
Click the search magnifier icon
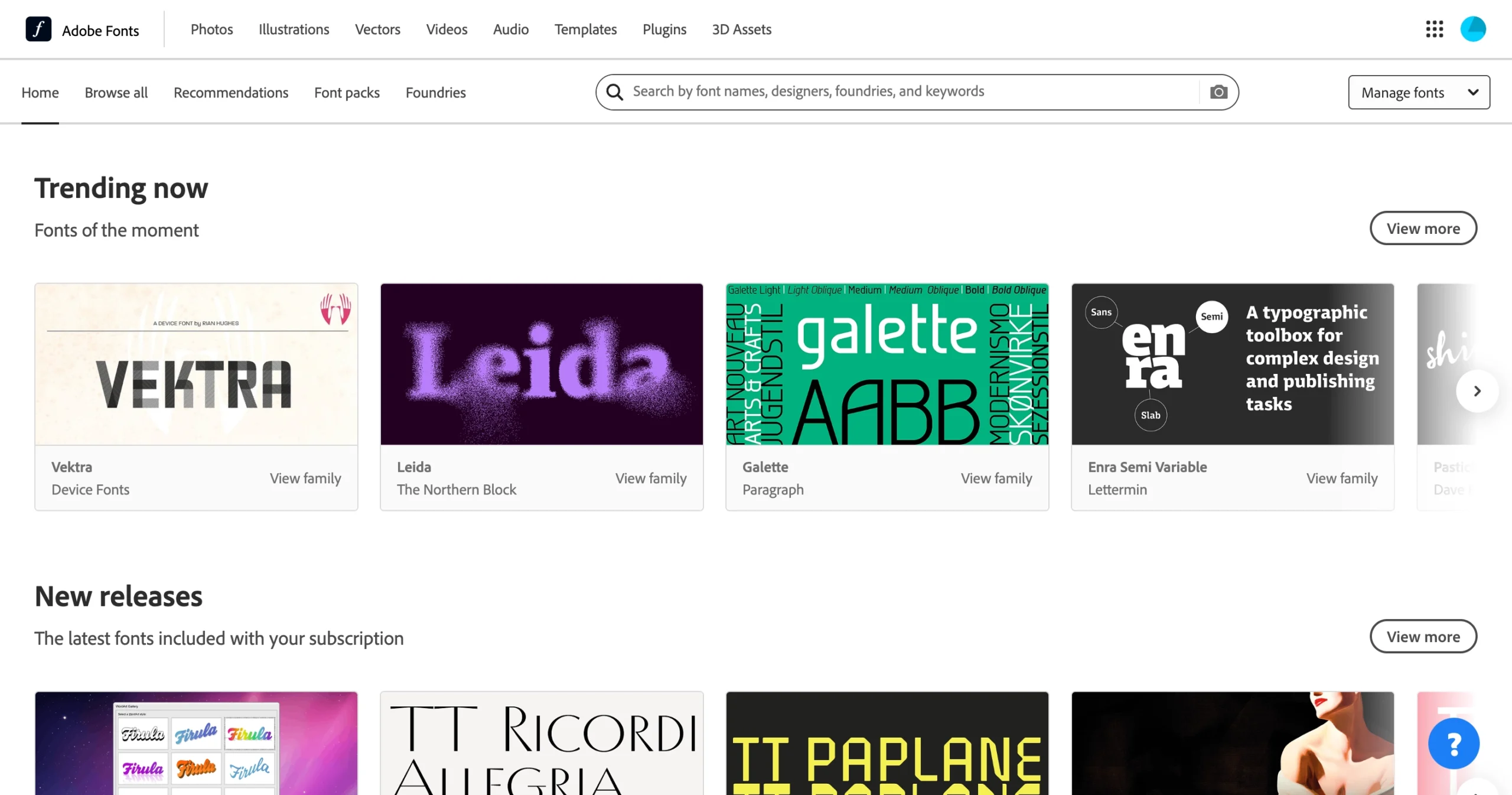[x=615, y=92]
